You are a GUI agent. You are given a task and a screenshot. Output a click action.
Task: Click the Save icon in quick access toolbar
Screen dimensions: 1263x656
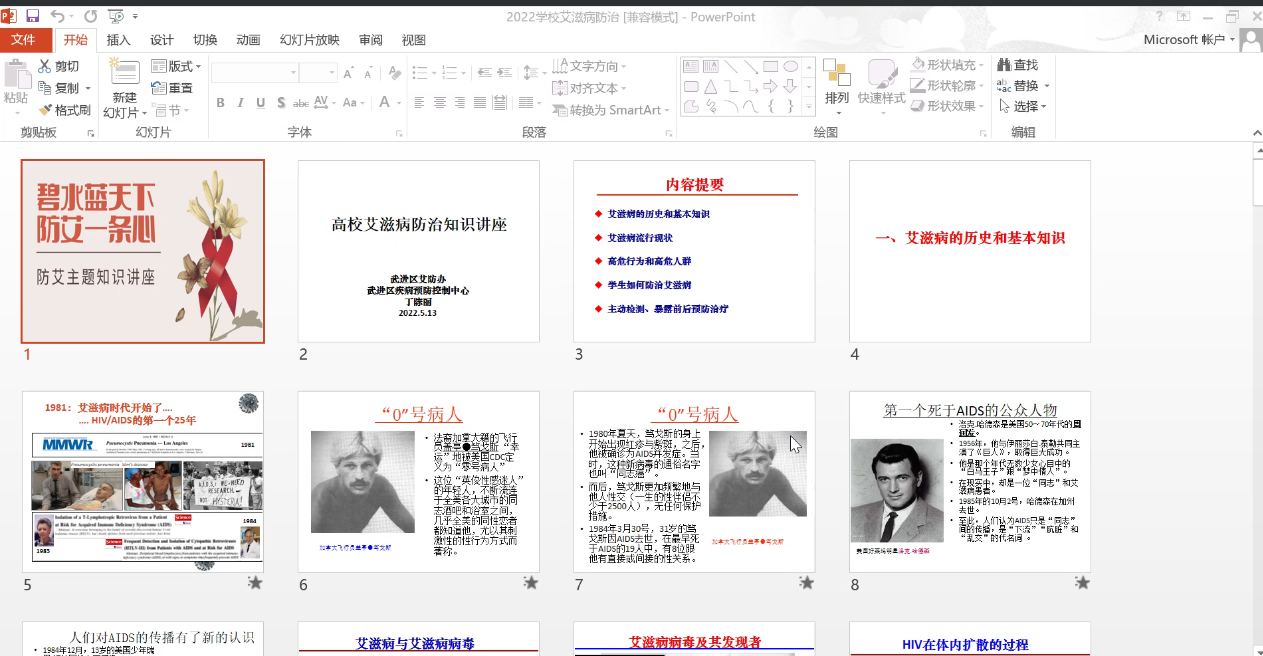pyautogui.click(x=32, y=16)
